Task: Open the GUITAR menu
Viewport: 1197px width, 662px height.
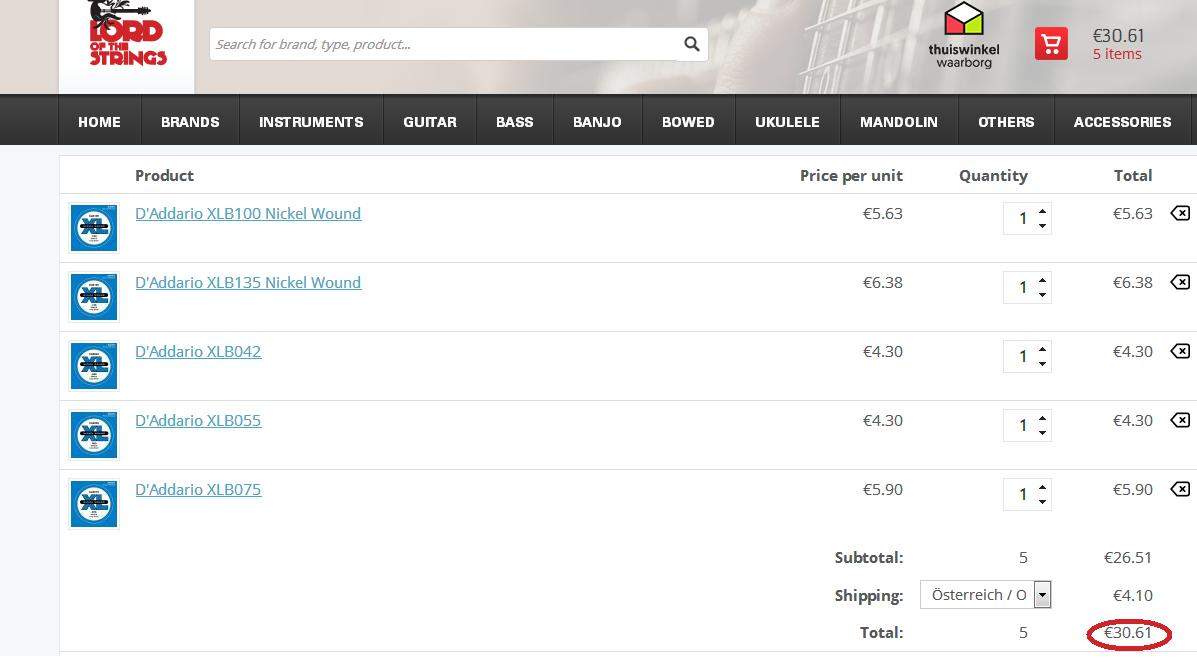Action: (x=430, y=121)
